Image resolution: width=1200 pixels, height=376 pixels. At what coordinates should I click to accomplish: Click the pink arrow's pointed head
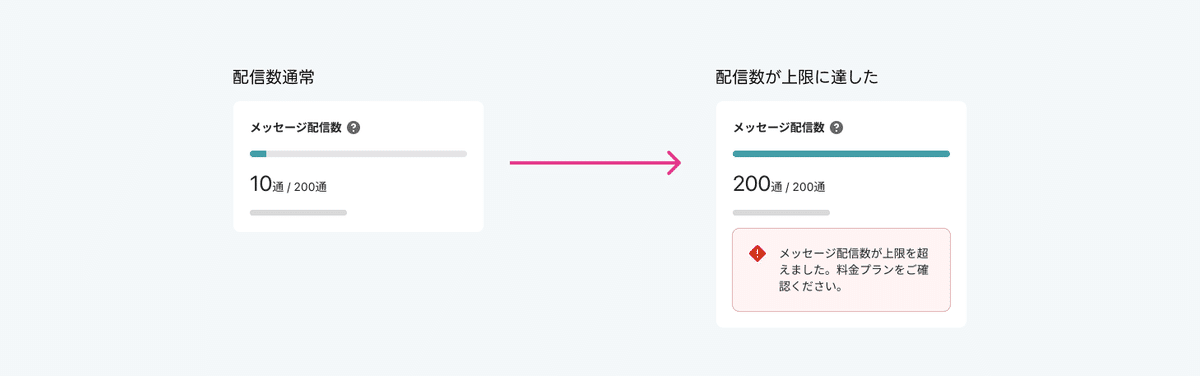pyautogui.click(x=674, y=162)
